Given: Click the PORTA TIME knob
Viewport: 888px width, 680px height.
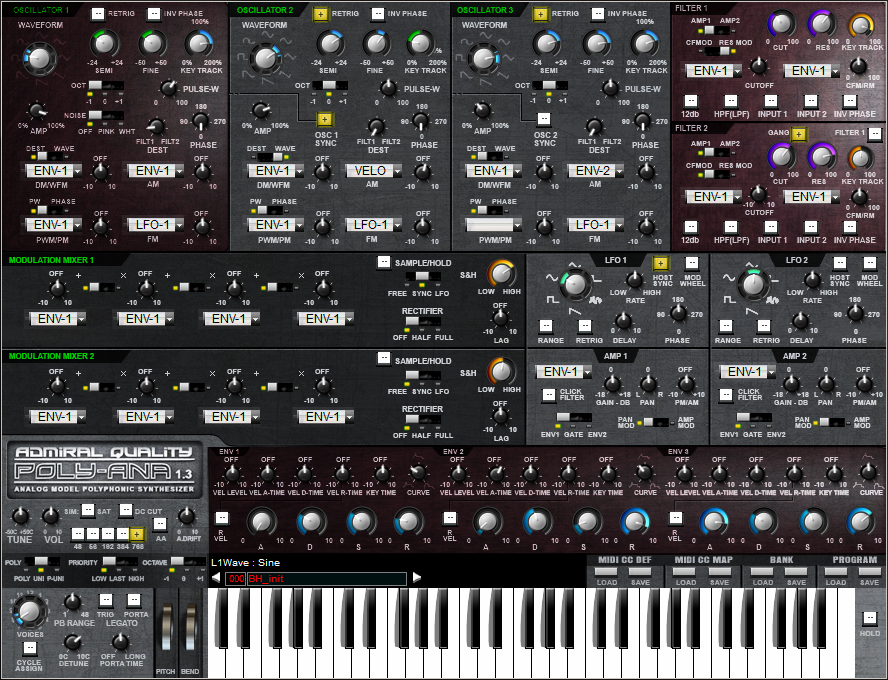Looking at the screenshot, I should pos(120,642).
